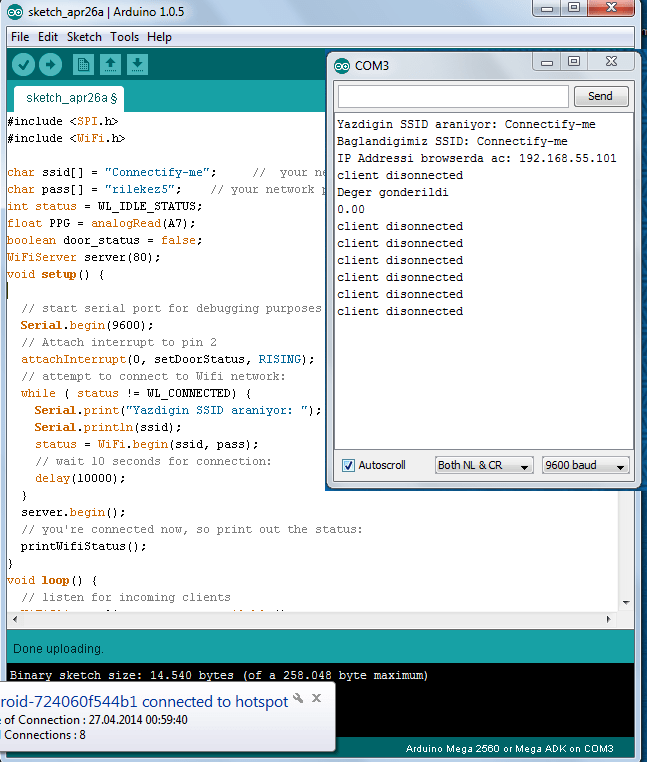Click the 'float PPG = analogRead(A7);' line
This screenshot has width=647, height=762.
click(x=101, y=223)
